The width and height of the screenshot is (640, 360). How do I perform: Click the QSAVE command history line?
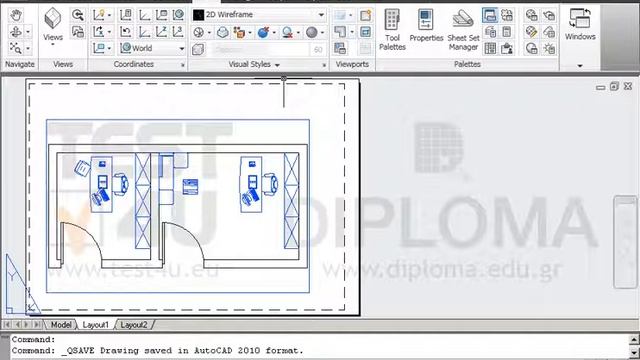[x=158, y=351]
